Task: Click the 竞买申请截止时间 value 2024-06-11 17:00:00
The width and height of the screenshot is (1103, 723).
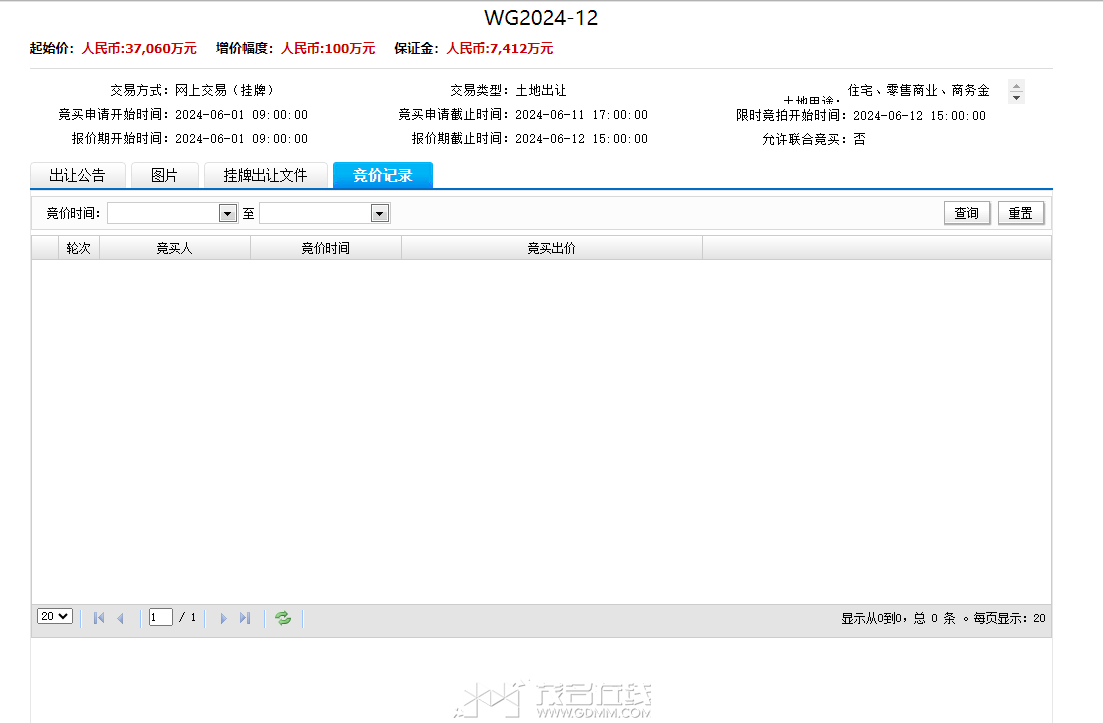Action: [x=581, y=115]
